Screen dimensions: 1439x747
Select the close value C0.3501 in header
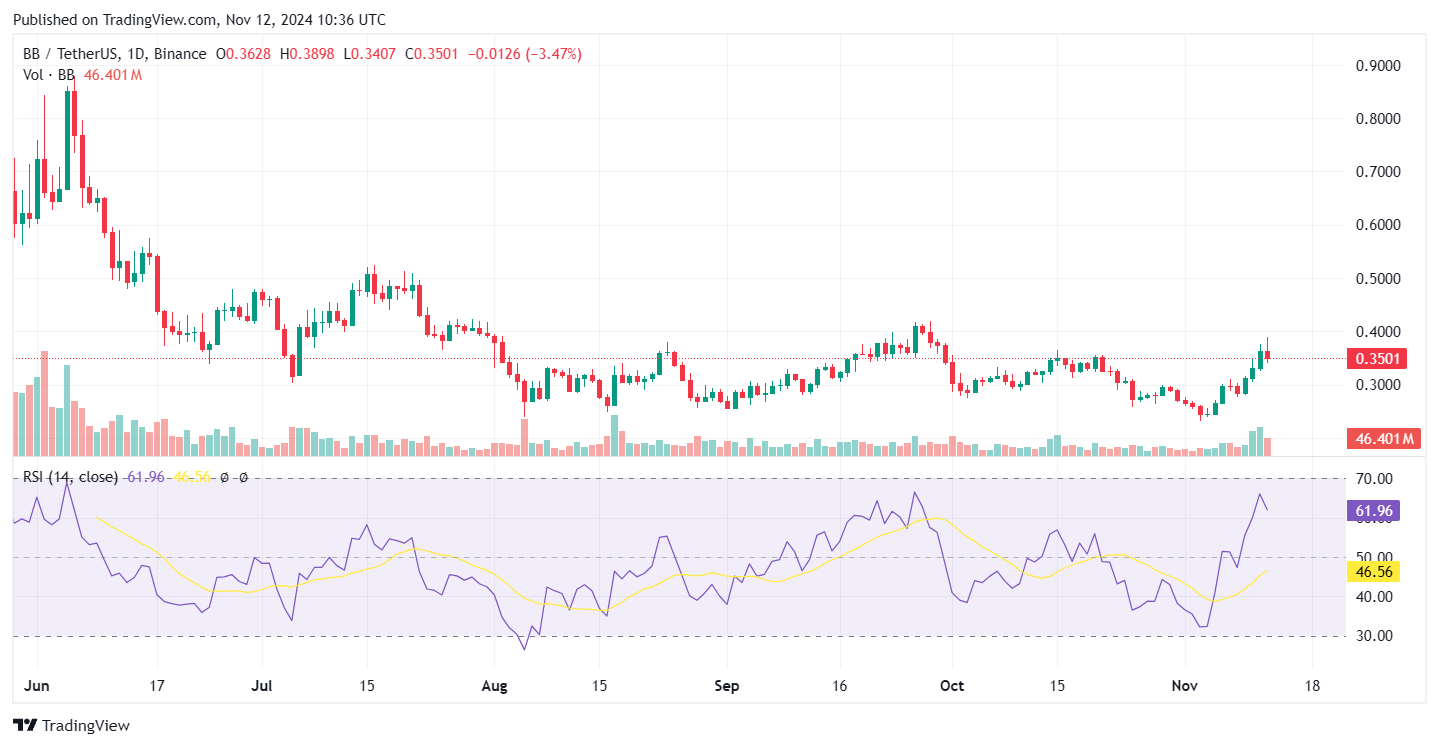(x=432, y=54)
